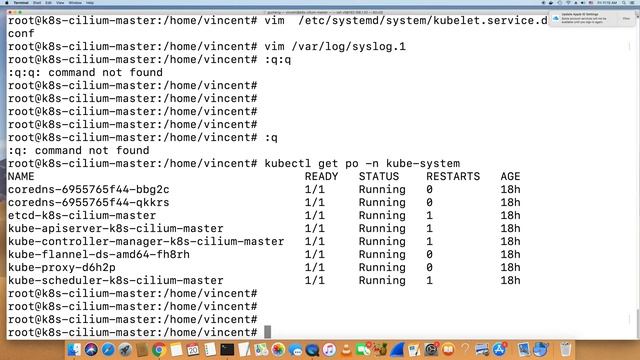The image size is (640, 360).
Task: Click ':q:q: command not found' line
Action: (x=85, y=72)
